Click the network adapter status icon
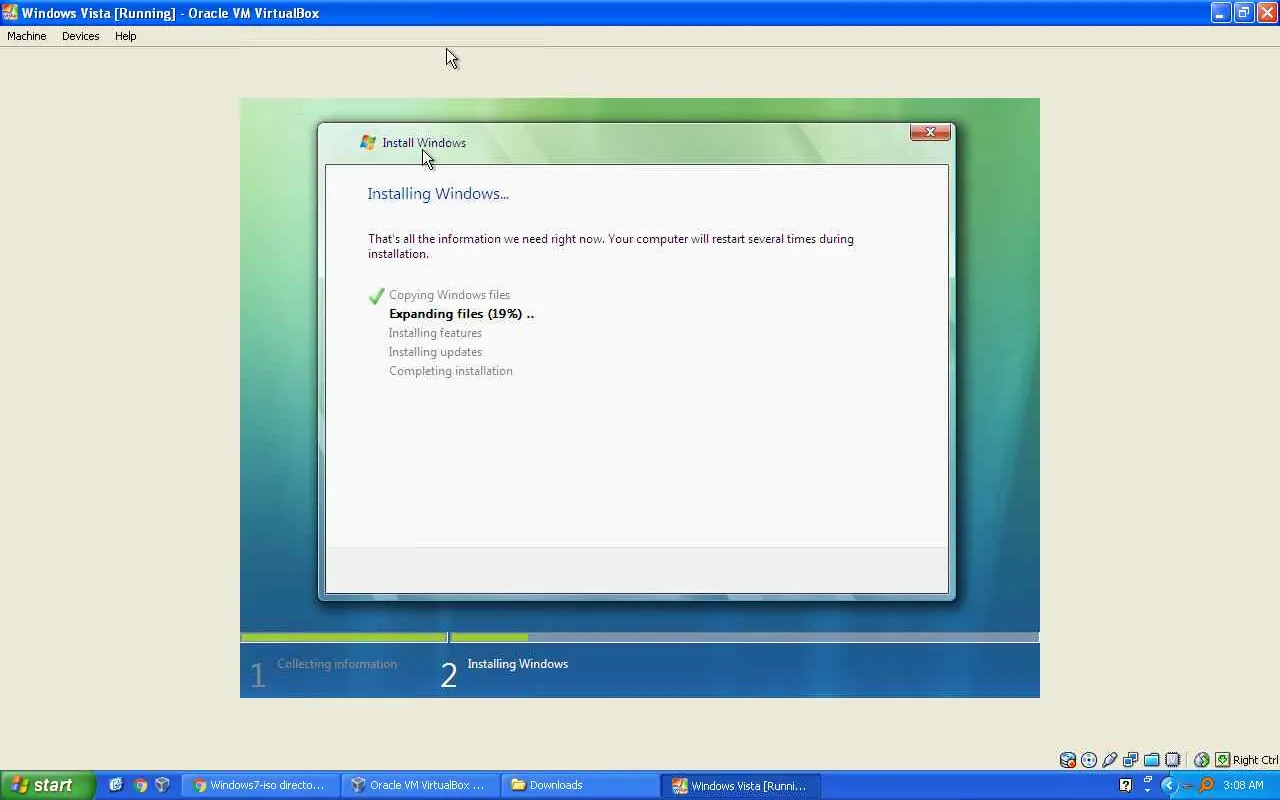Viewport: 1280px width, 800px height. (1131, 760)
